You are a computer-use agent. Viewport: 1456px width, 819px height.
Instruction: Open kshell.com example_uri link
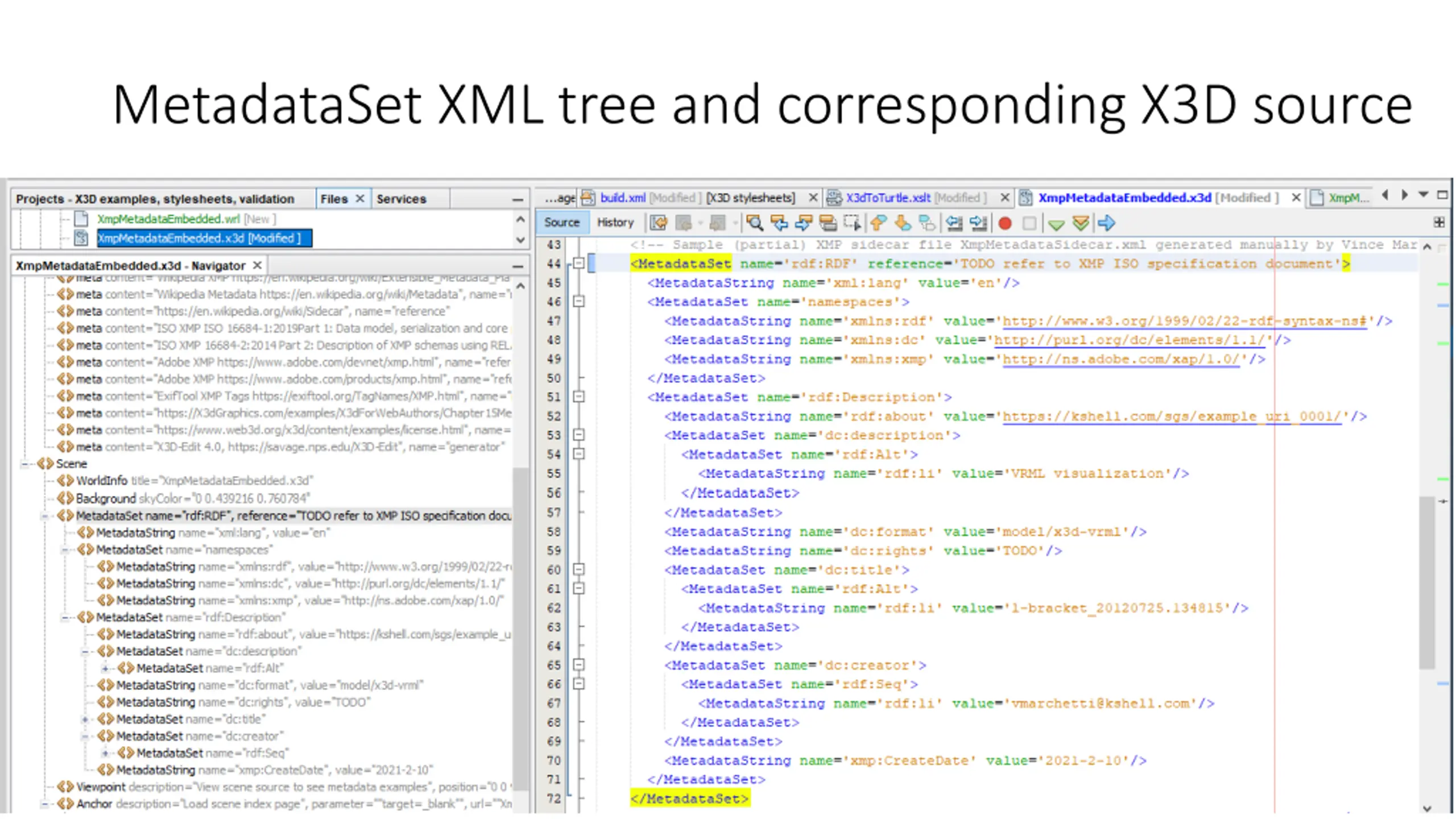1172,416
